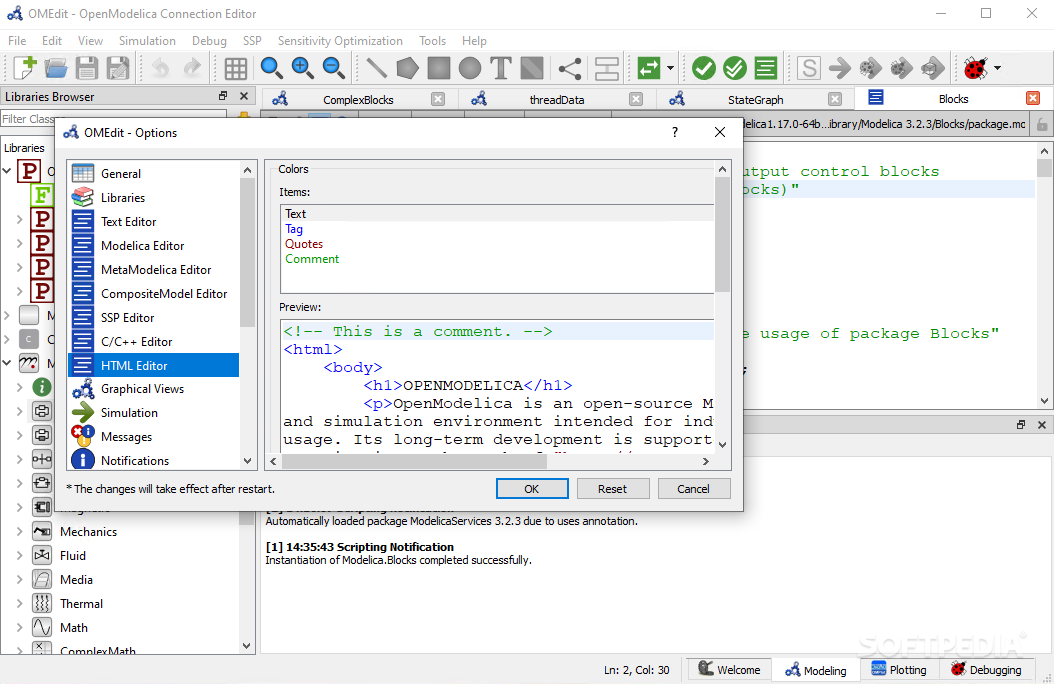The width and height of the screenshot is (1054, 684).
Task: Switch to the StateGraph tab
Action: coord(756,99)
